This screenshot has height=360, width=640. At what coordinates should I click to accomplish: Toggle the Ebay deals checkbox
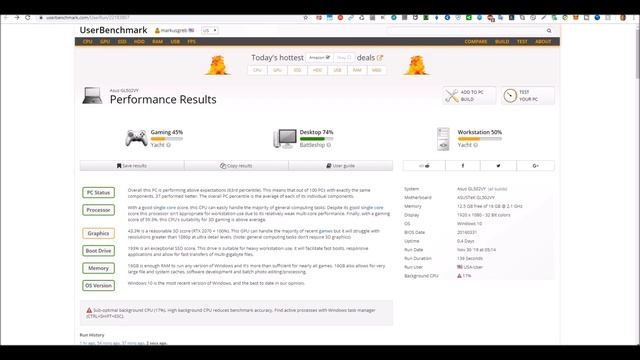coord(349,58)
